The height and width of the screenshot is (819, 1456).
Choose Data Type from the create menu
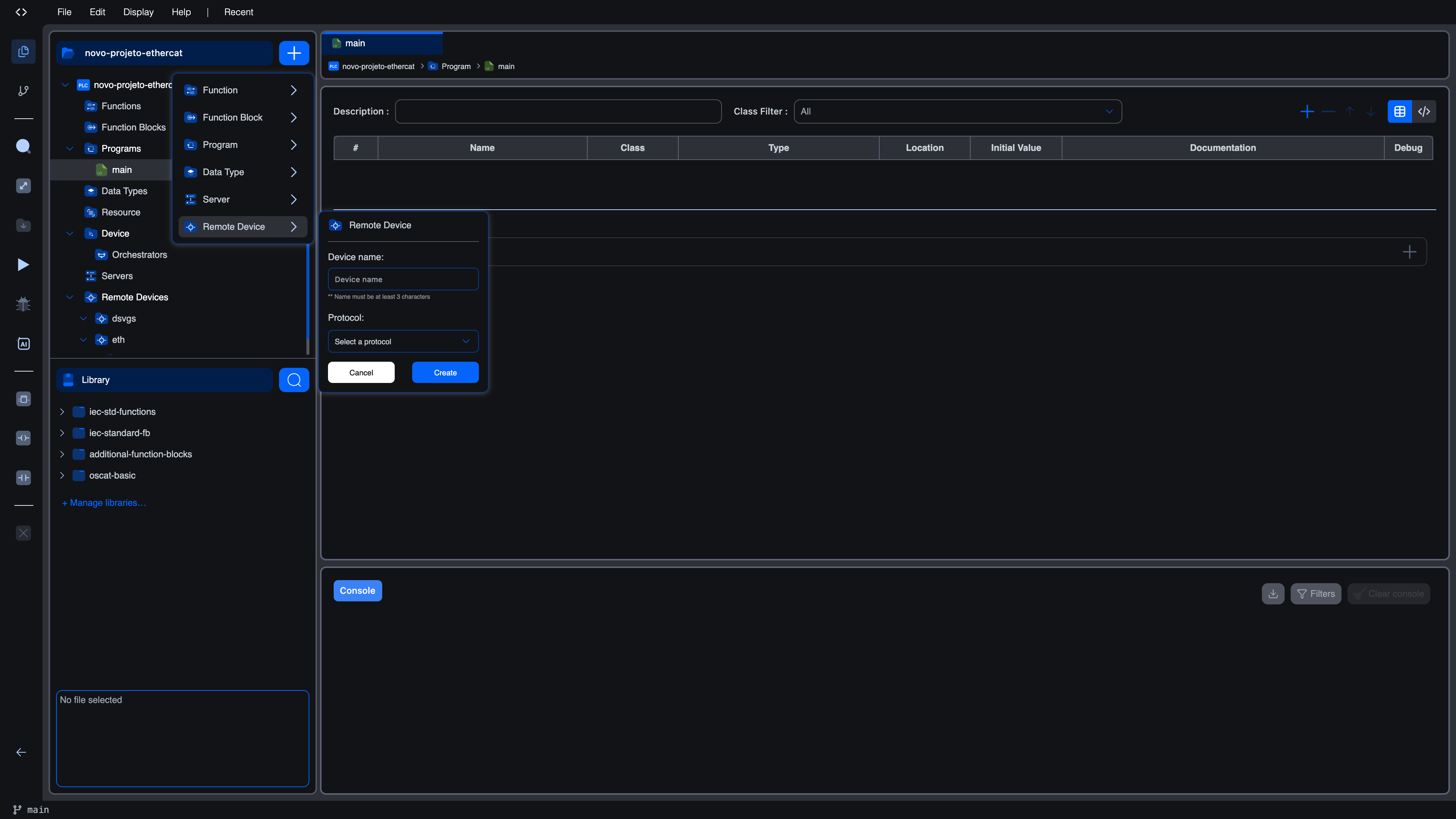[243, 172]
